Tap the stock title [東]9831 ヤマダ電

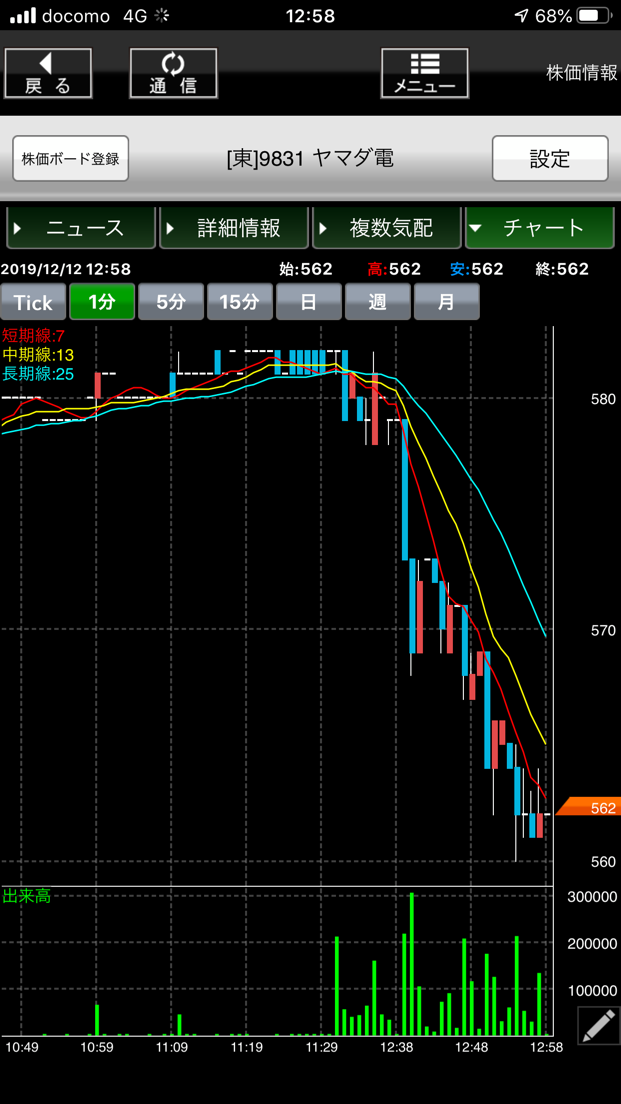coord(310,159)
